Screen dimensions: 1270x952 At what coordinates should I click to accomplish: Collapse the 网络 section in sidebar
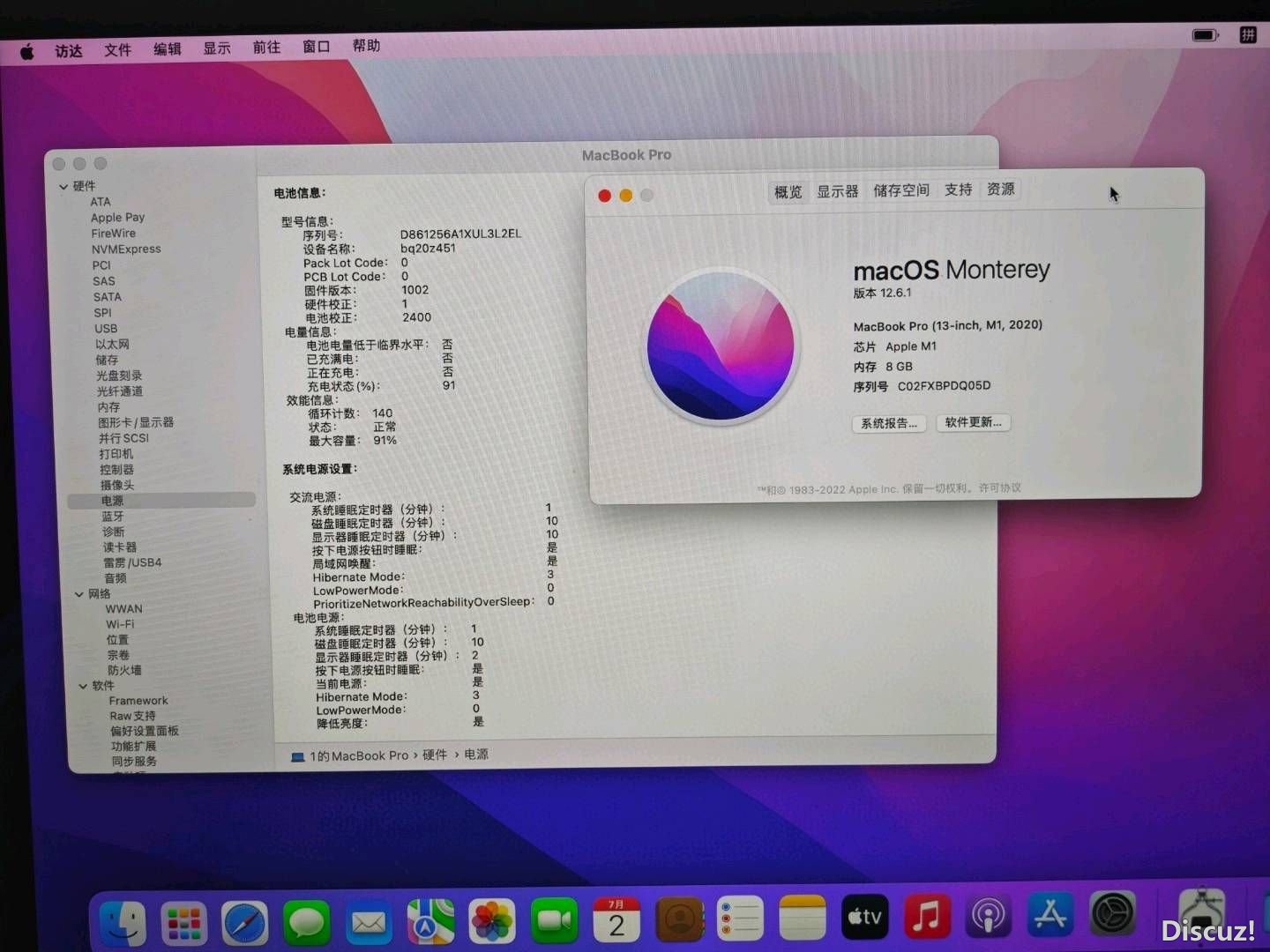pos(78,595)
